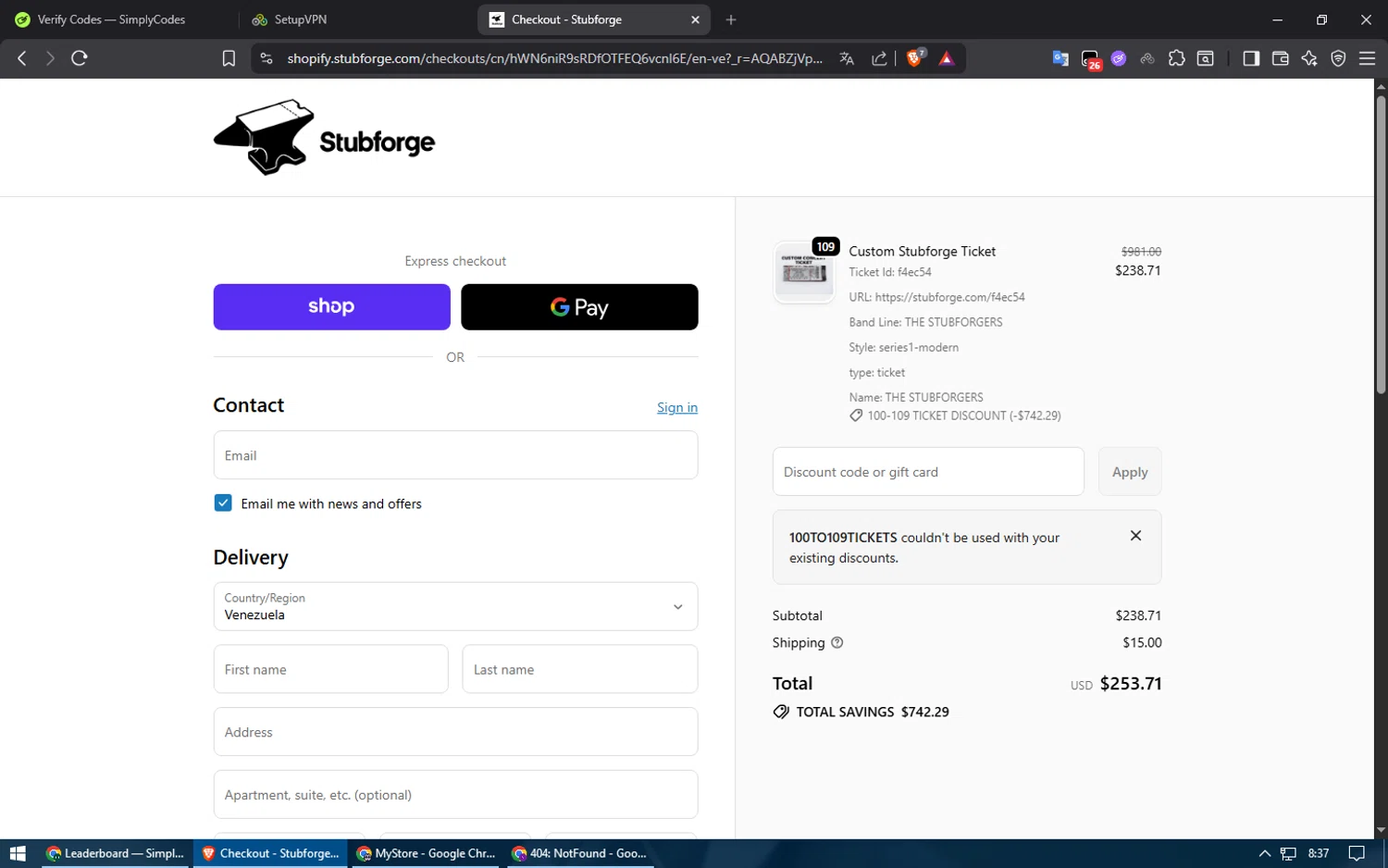Click Discount code or gift card field
This screenshot has height=868, width=1388.
pyautogui.click(x=928, y=472)
